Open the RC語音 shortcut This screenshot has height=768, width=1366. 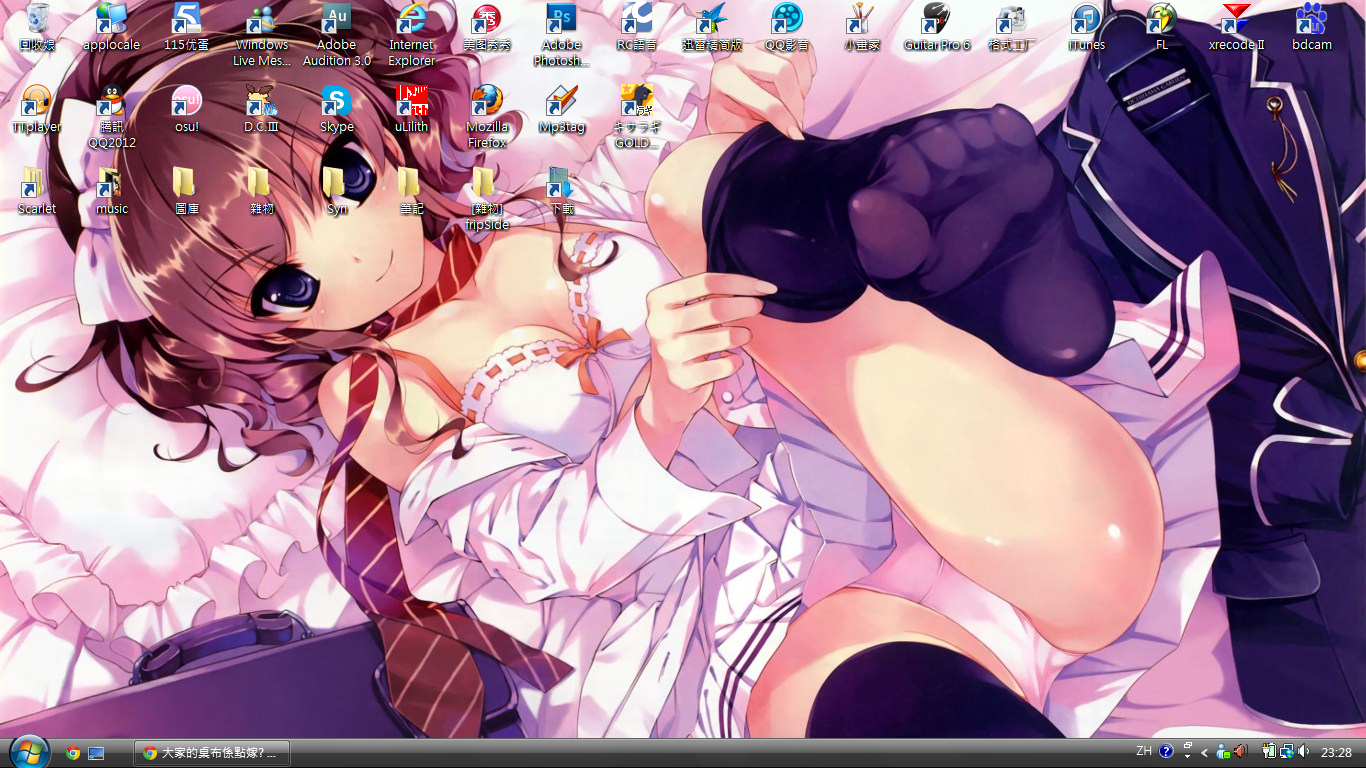[x=637, y=27]
